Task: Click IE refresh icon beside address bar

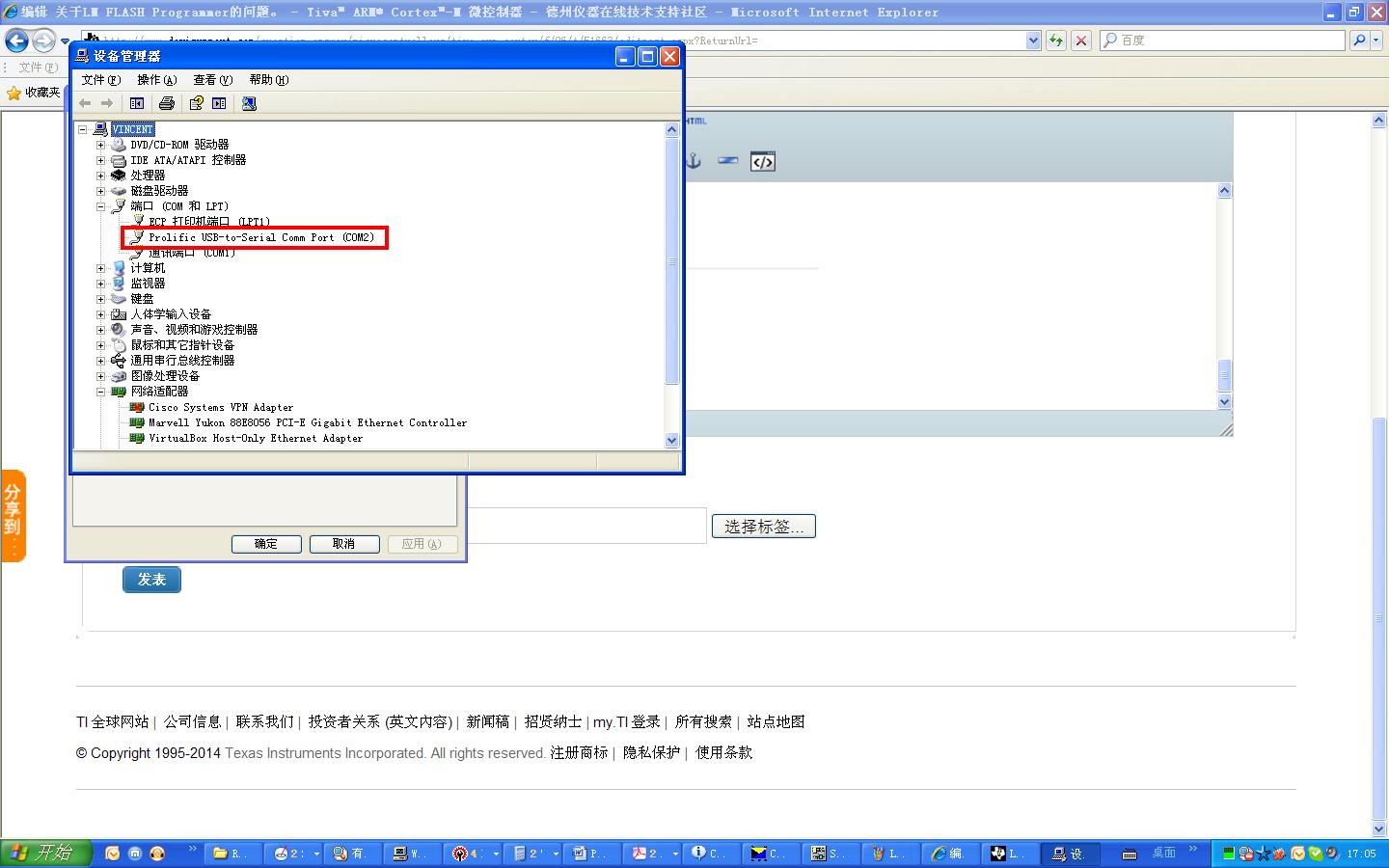Action: coord(1056,41)
